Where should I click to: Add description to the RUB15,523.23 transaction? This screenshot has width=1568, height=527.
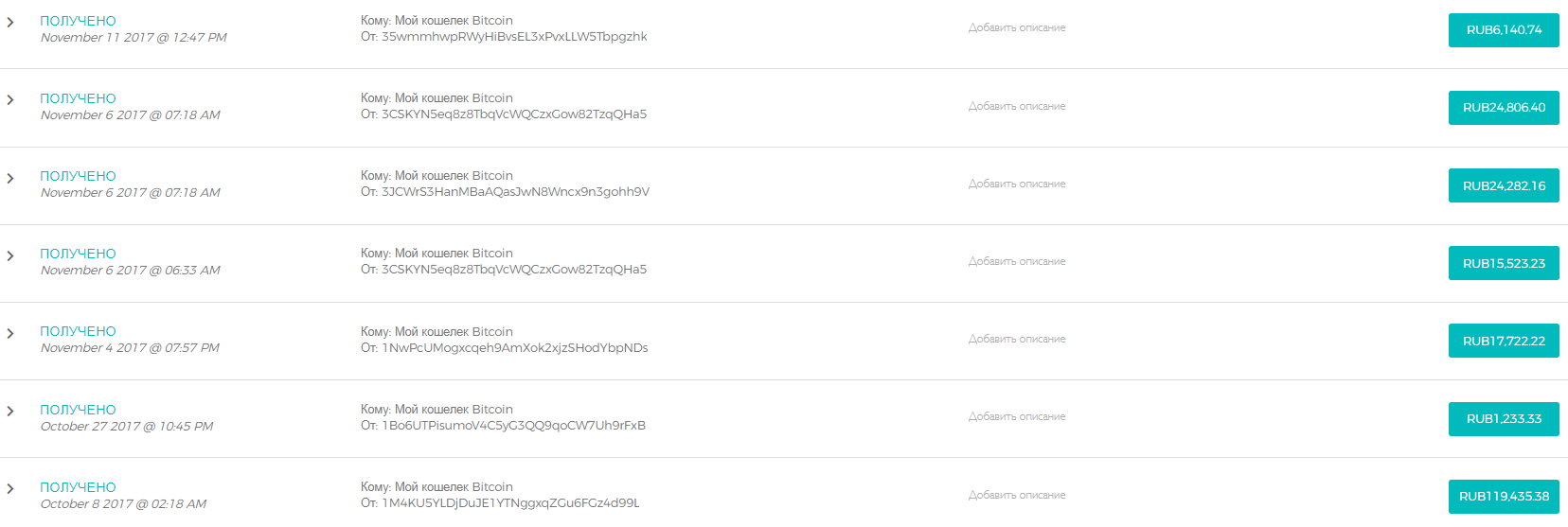pyautogui.click(x=1017, y=262)
